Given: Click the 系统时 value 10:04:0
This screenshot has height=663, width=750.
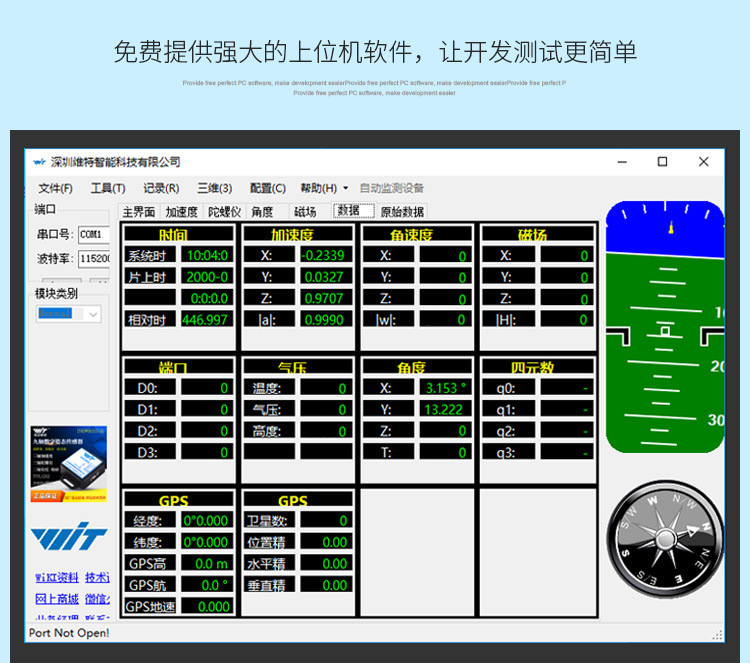Looking at the screenshot, I should tap(207, 255).
